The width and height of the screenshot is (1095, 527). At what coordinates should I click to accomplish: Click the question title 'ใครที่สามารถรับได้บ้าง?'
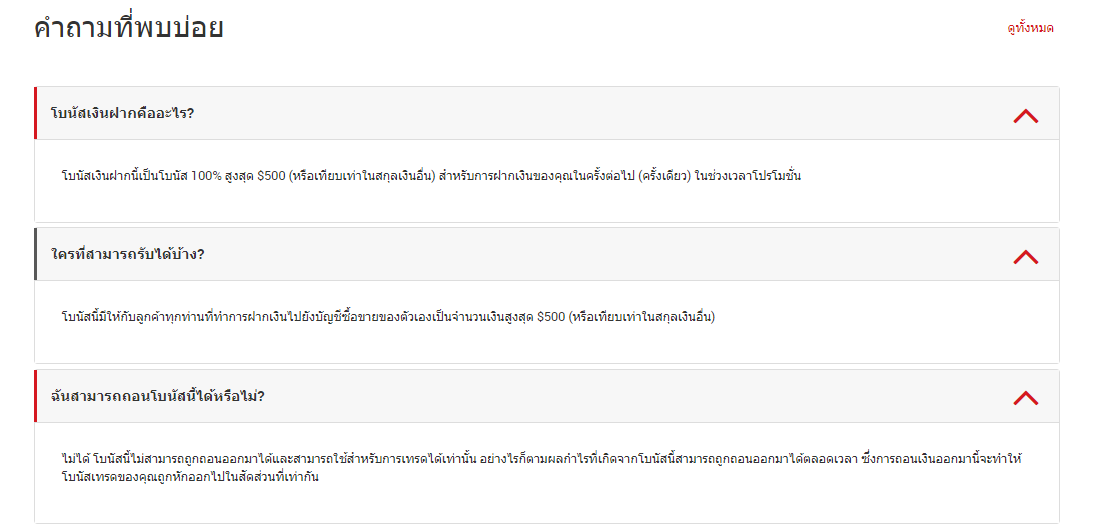coord(128,254)
